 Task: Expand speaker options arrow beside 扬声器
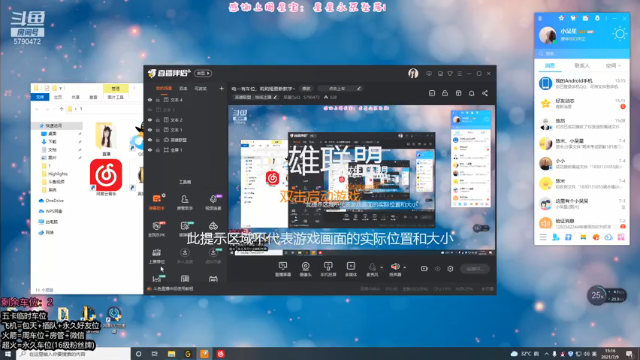(x=404, y=268)
